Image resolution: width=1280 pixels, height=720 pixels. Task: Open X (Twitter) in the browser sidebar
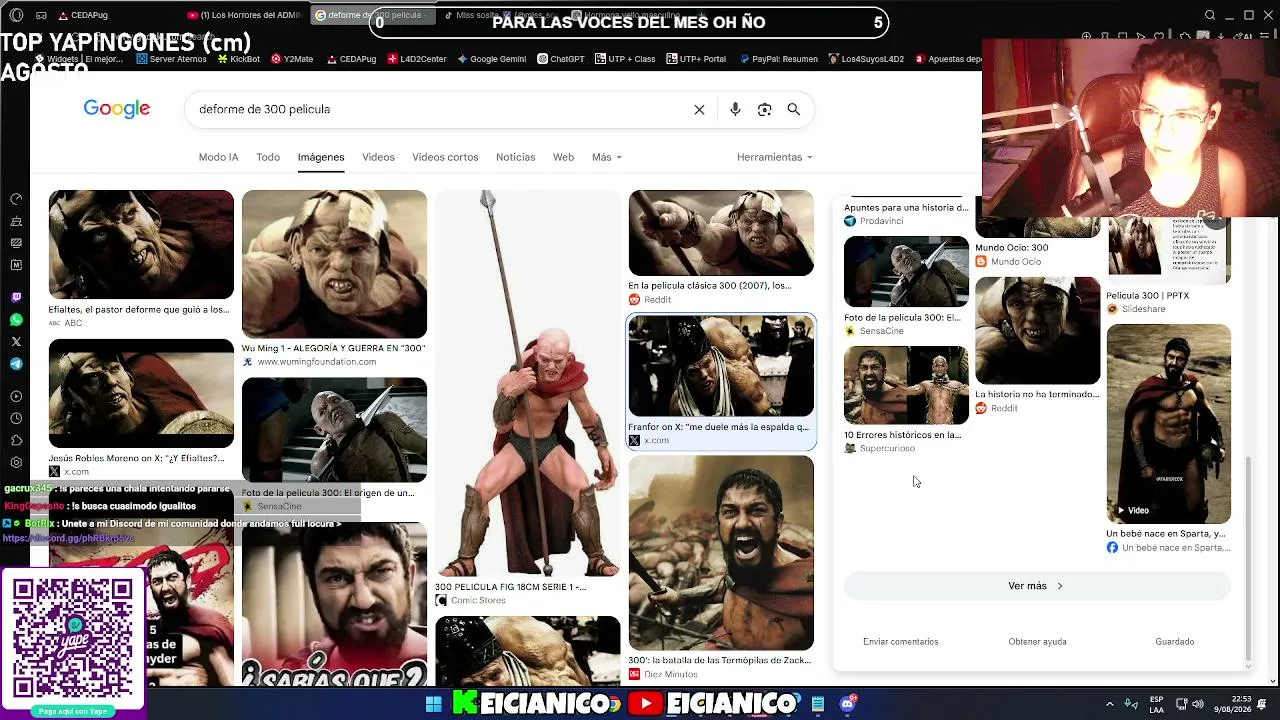[x=16, y=342]
